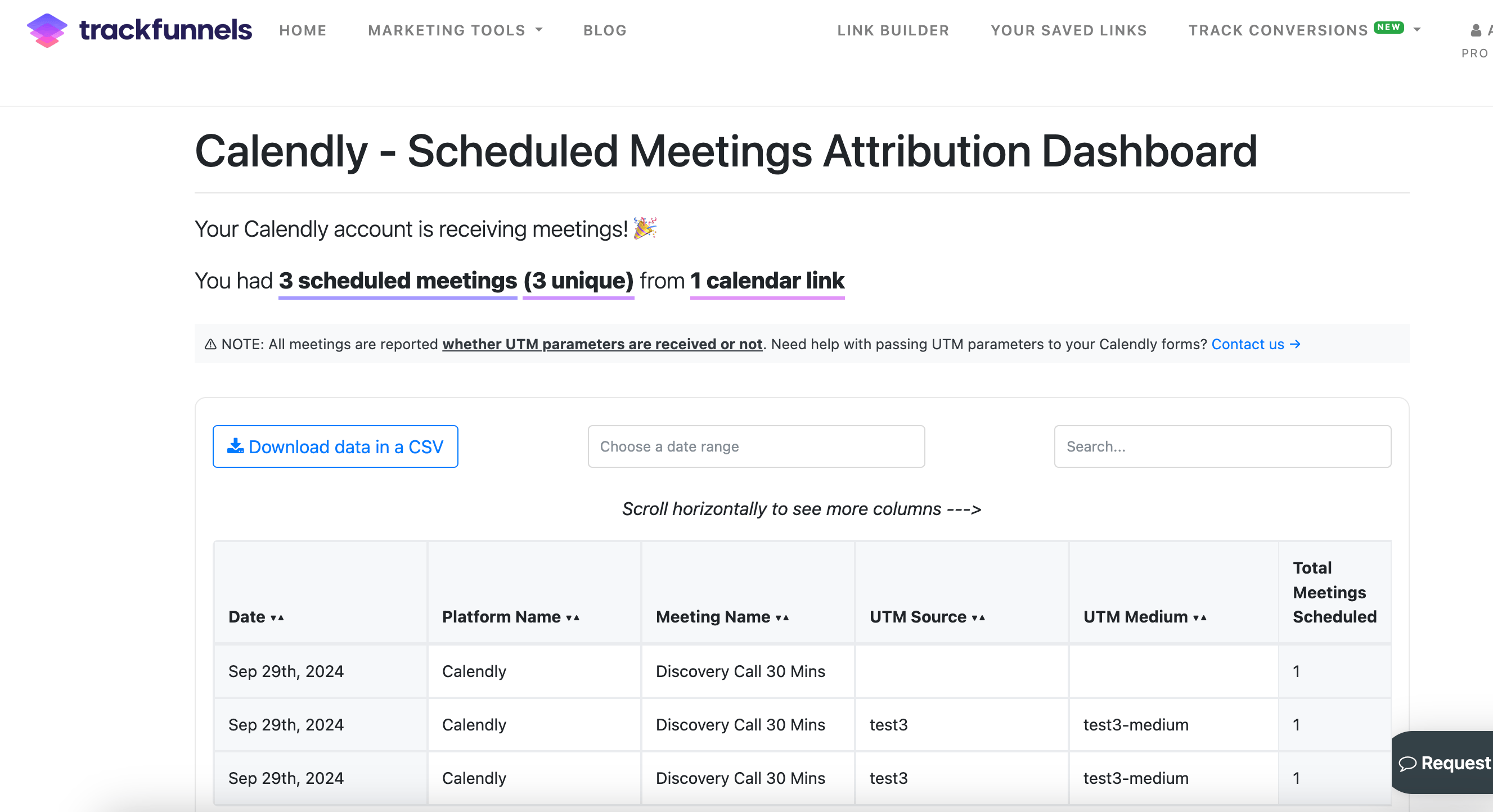1493x812 pixels.
Task: Click the NEW badge beside Track Conversions
Action: tap(1388, 27)
